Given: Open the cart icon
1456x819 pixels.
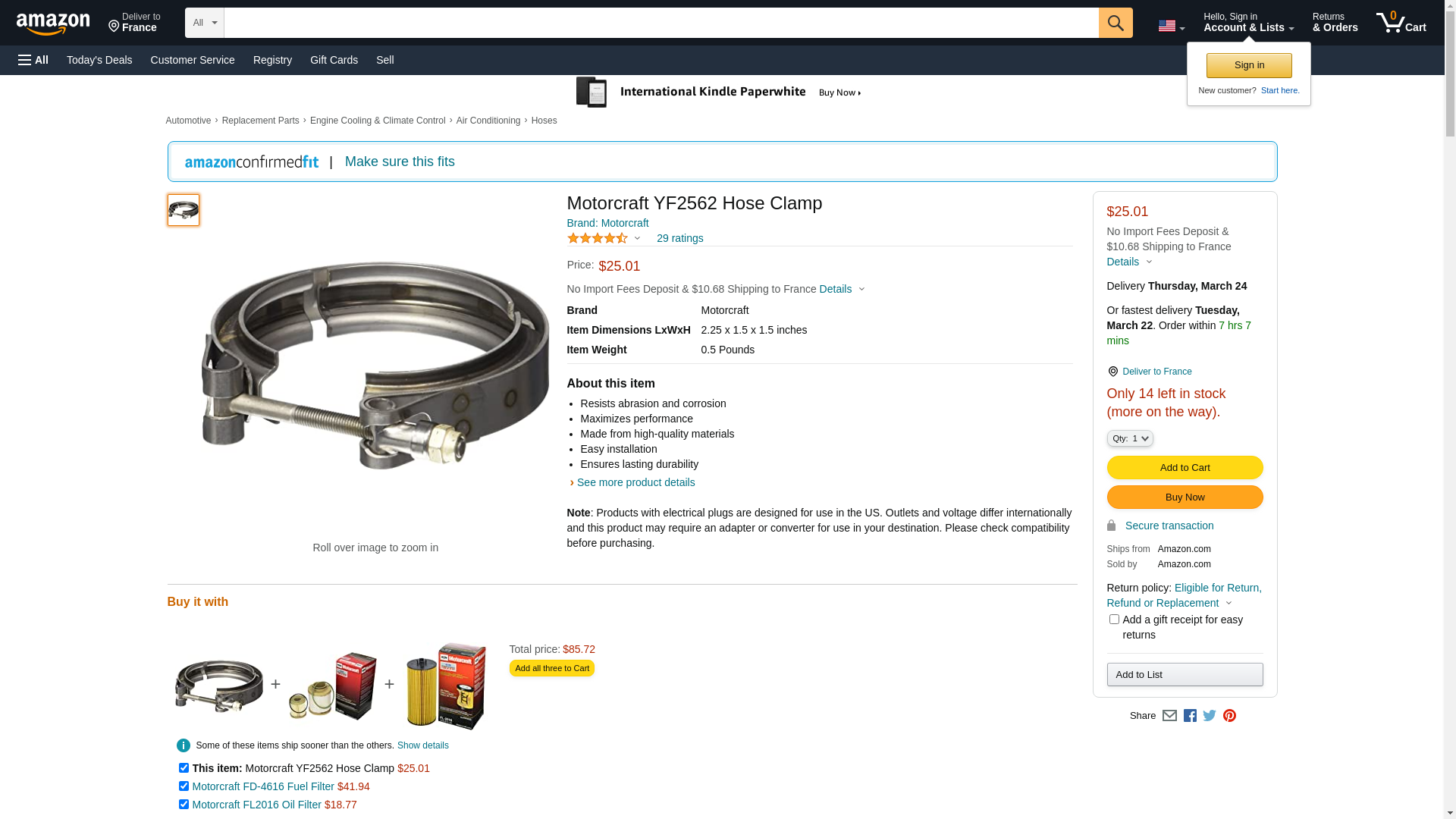Looking at the screenshot, I should (1401, 23).
